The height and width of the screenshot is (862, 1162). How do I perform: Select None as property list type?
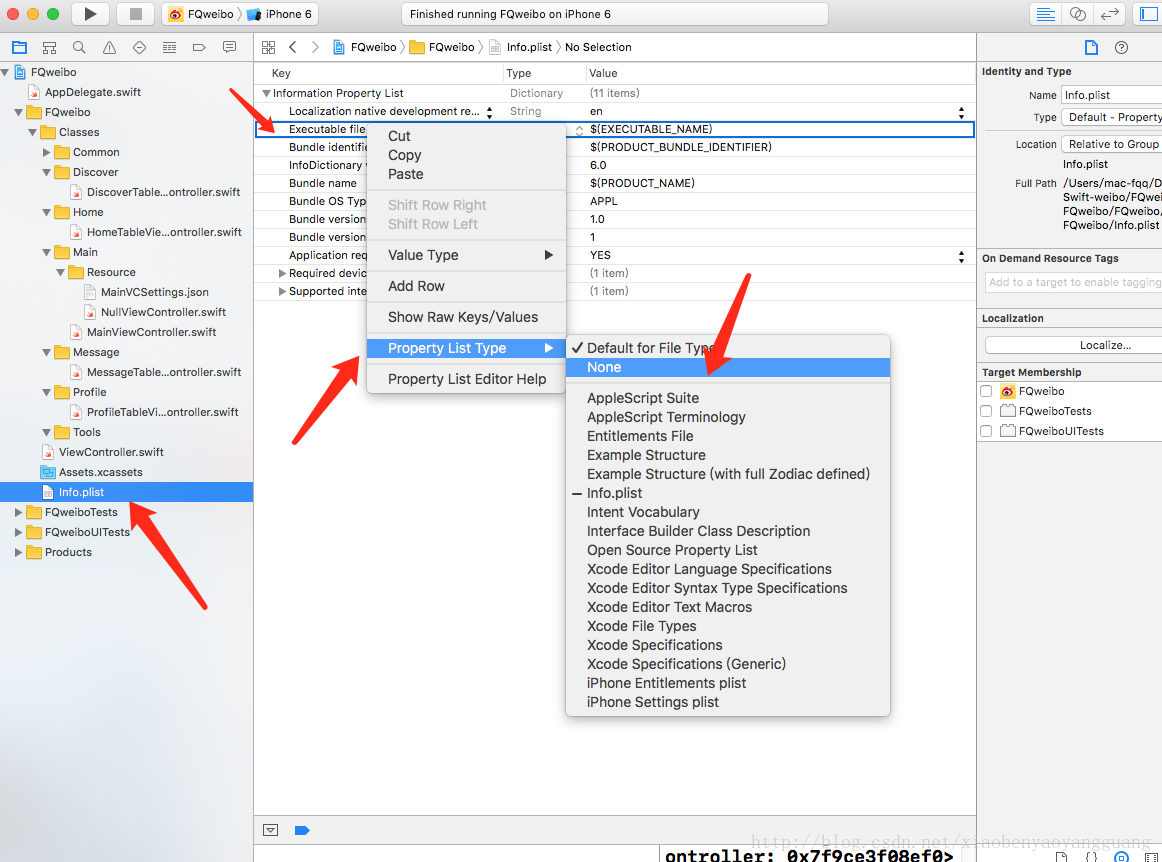[x=727, y=368]
